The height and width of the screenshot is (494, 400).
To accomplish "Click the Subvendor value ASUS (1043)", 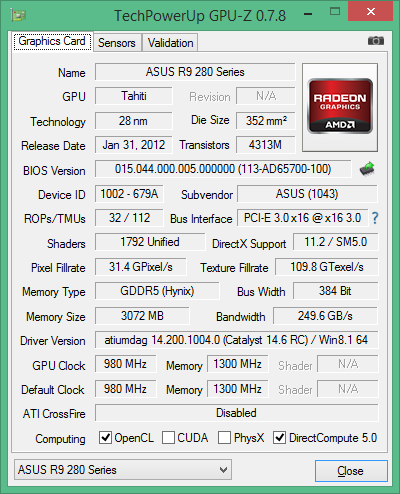I will click(x=307, y=194).
